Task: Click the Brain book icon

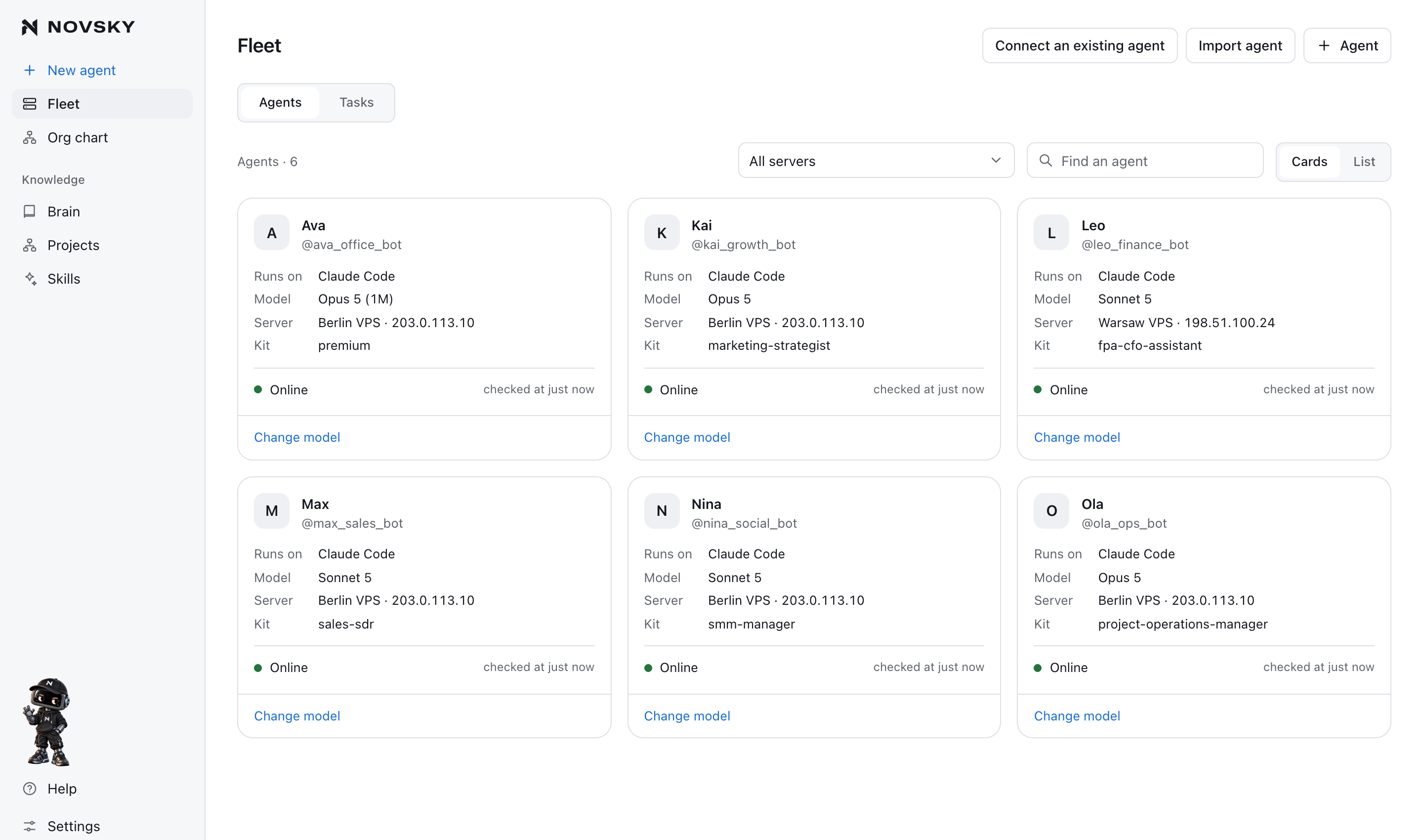Action: (x=30, y=211)
